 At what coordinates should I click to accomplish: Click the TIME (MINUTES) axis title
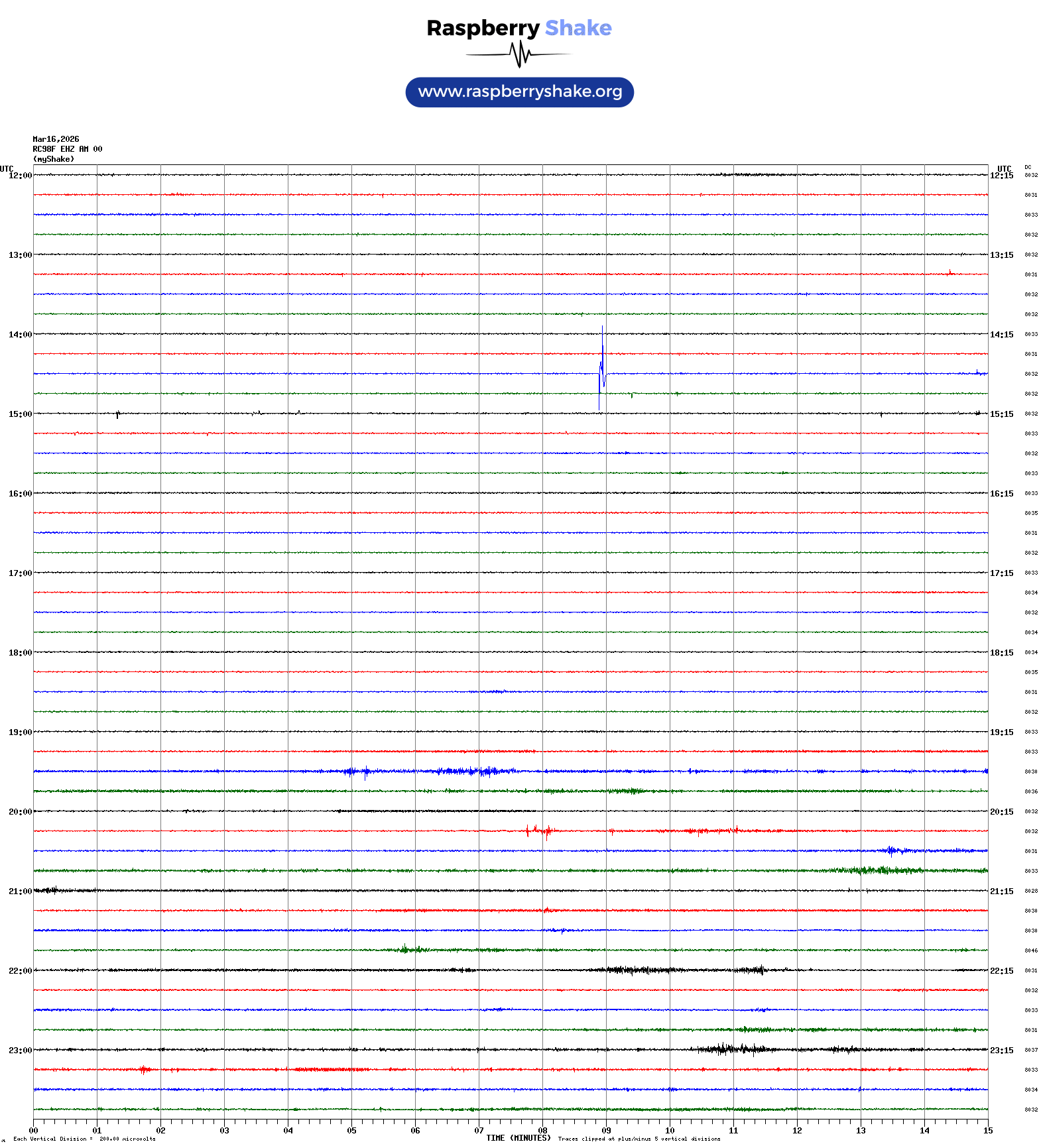pos(518,1138)
